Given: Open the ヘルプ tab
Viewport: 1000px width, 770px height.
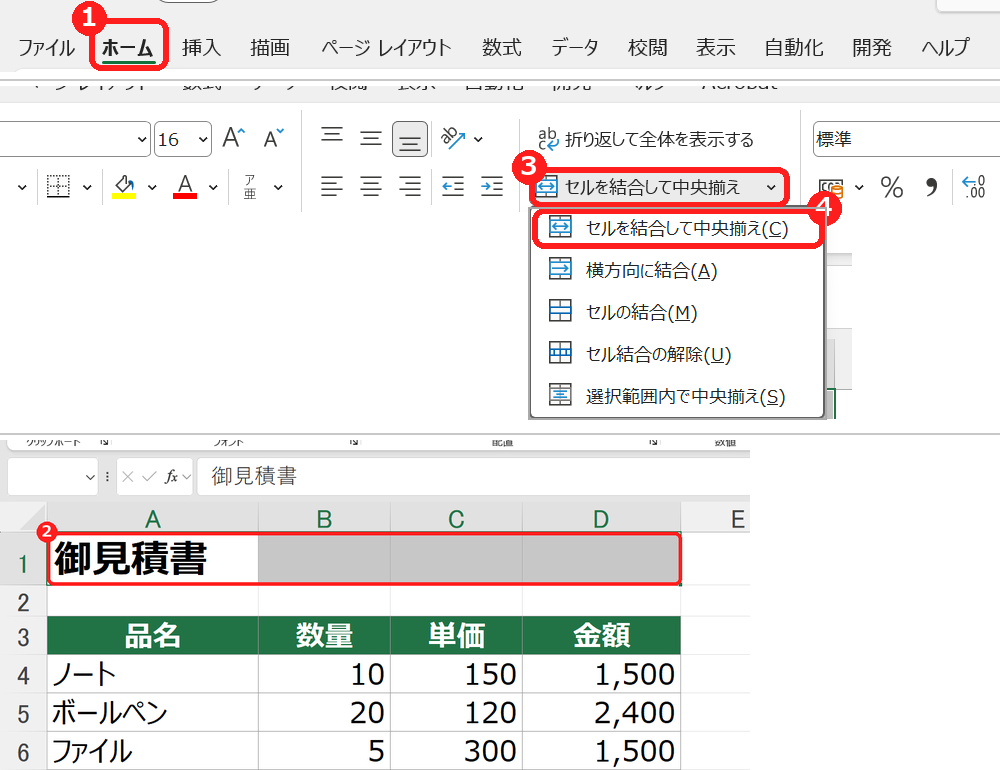Looking at the screenshot, I should pos(945,48).
